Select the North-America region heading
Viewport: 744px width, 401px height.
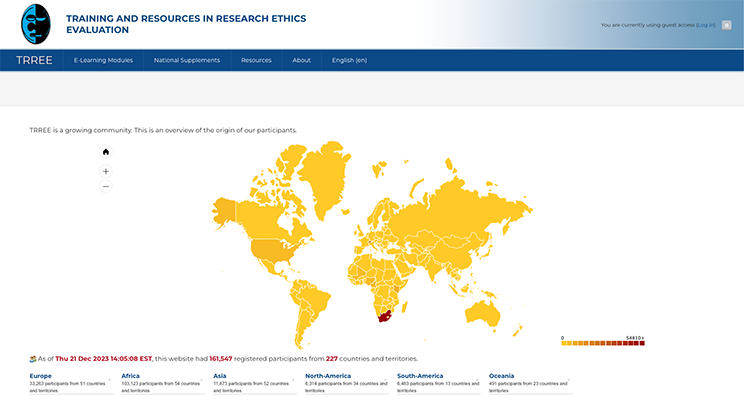tap(327, 375)
